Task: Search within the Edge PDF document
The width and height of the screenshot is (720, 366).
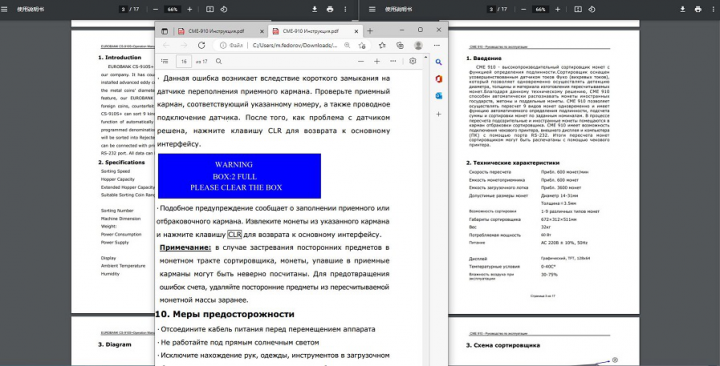Action: (219, 61)
